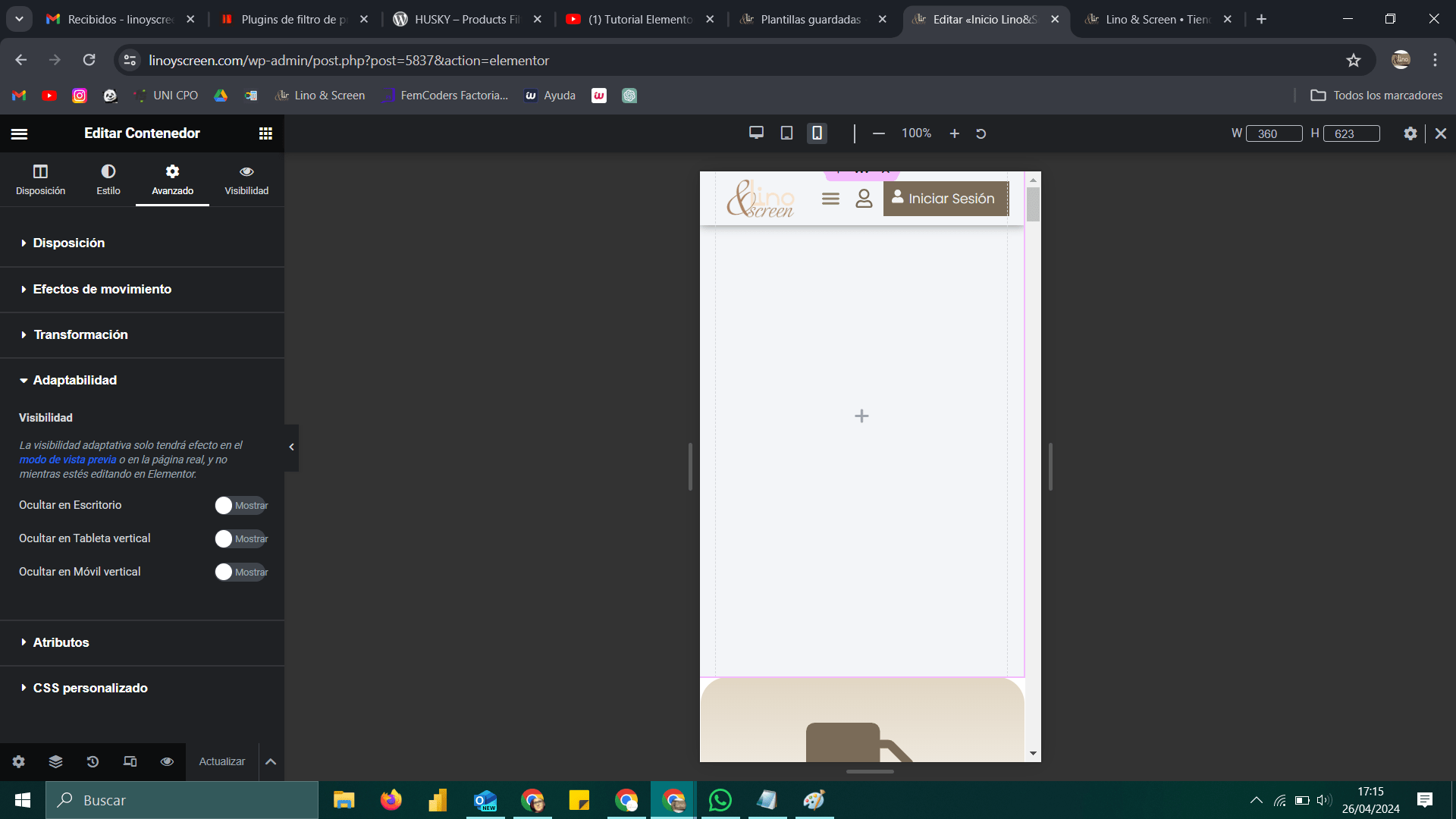Click the user account icon in preview

(x=864, y=199)
